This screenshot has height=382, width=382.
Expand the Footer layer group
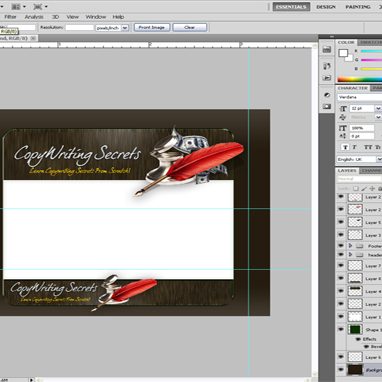[x=350, y=246]
